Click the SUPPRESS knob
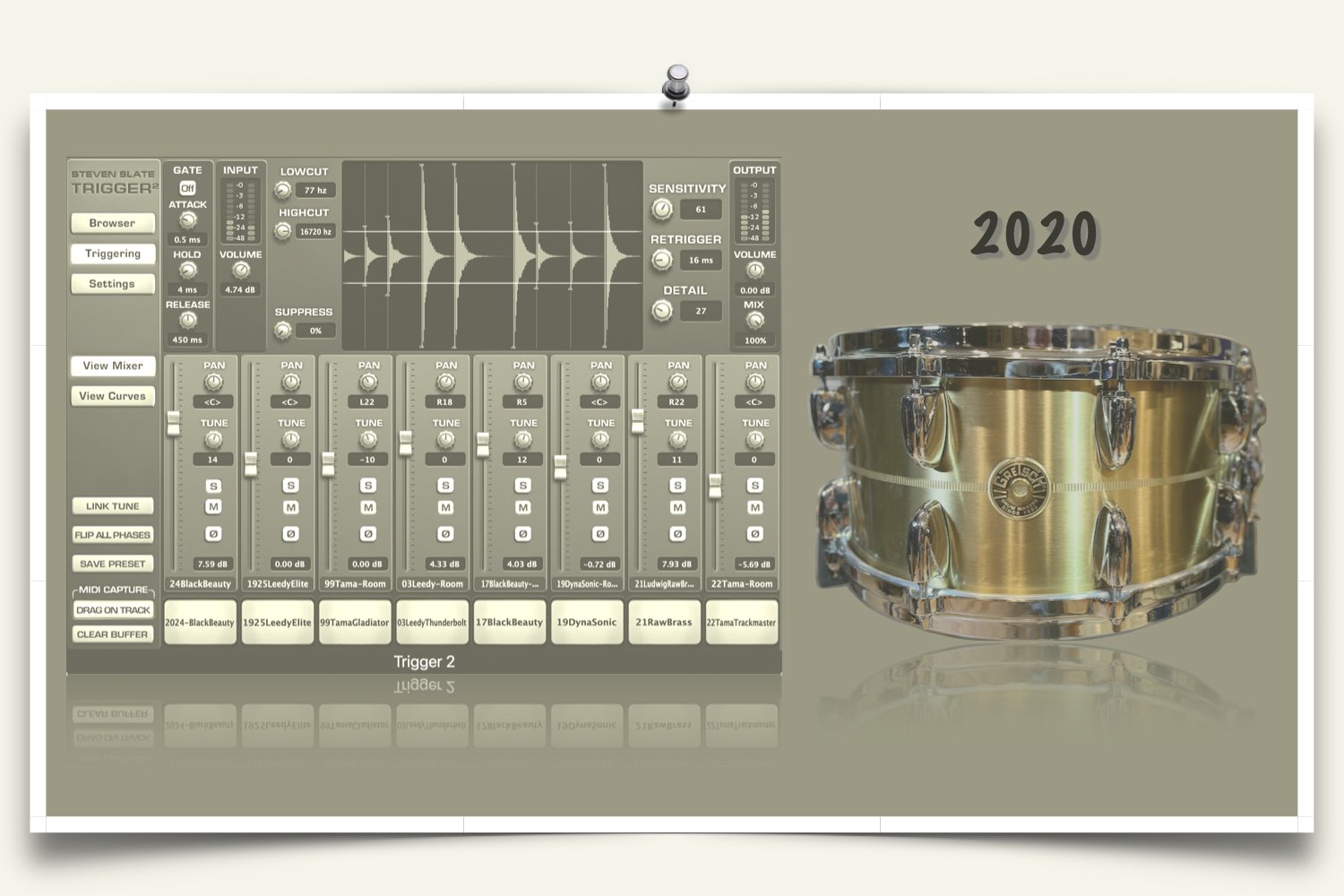Screen dimensions: 1344x896 click(283, 331)
